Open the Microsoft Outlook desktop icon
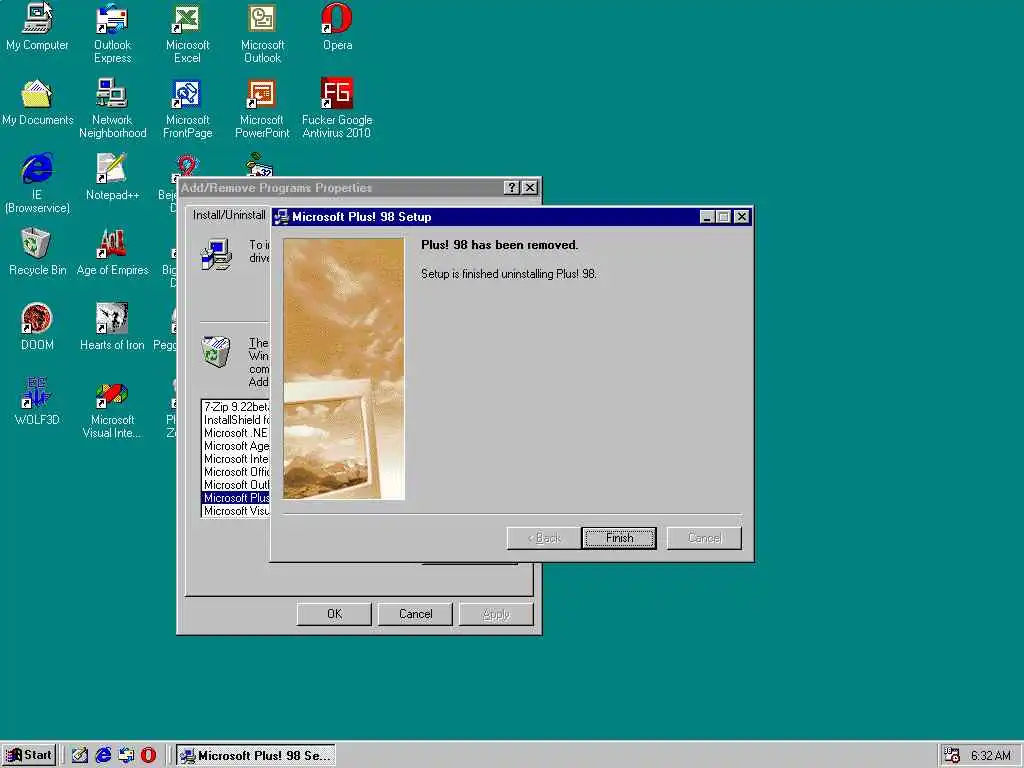Viewport: 1024px width, 768px height. point(263,33)
